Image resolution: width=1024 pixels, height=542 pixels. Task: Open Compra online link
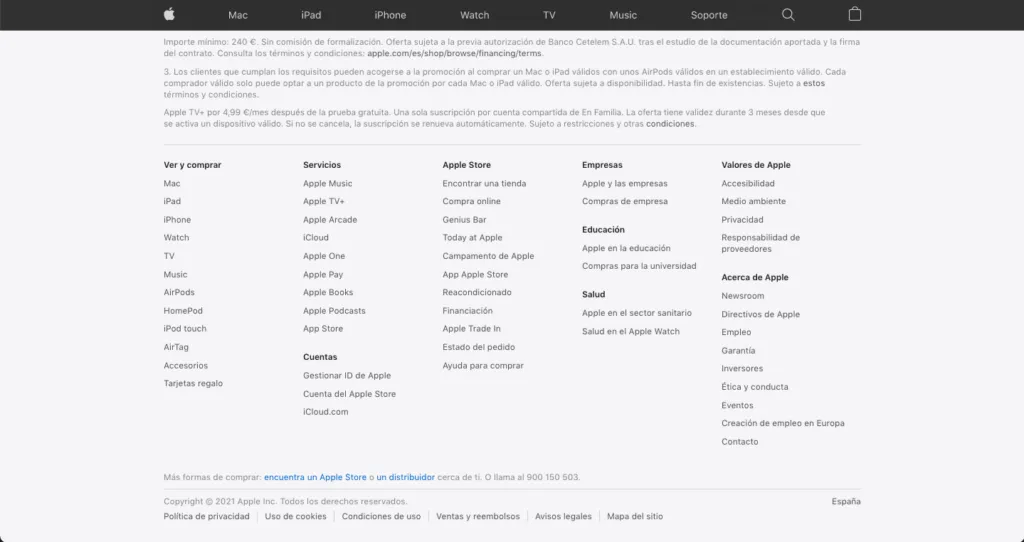[x=471, y=201]
